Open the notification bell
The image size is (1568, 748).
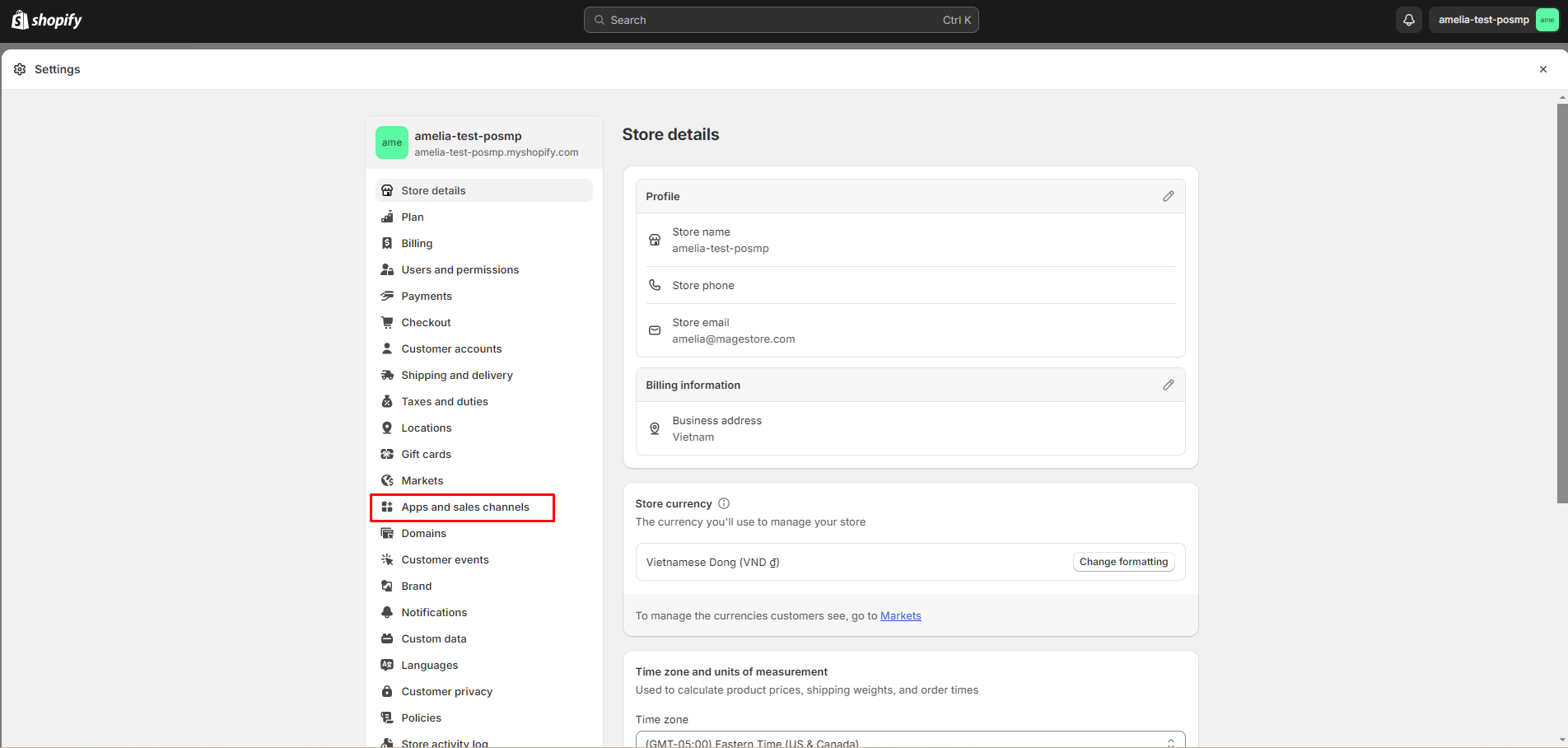(x=1408, y=19)
